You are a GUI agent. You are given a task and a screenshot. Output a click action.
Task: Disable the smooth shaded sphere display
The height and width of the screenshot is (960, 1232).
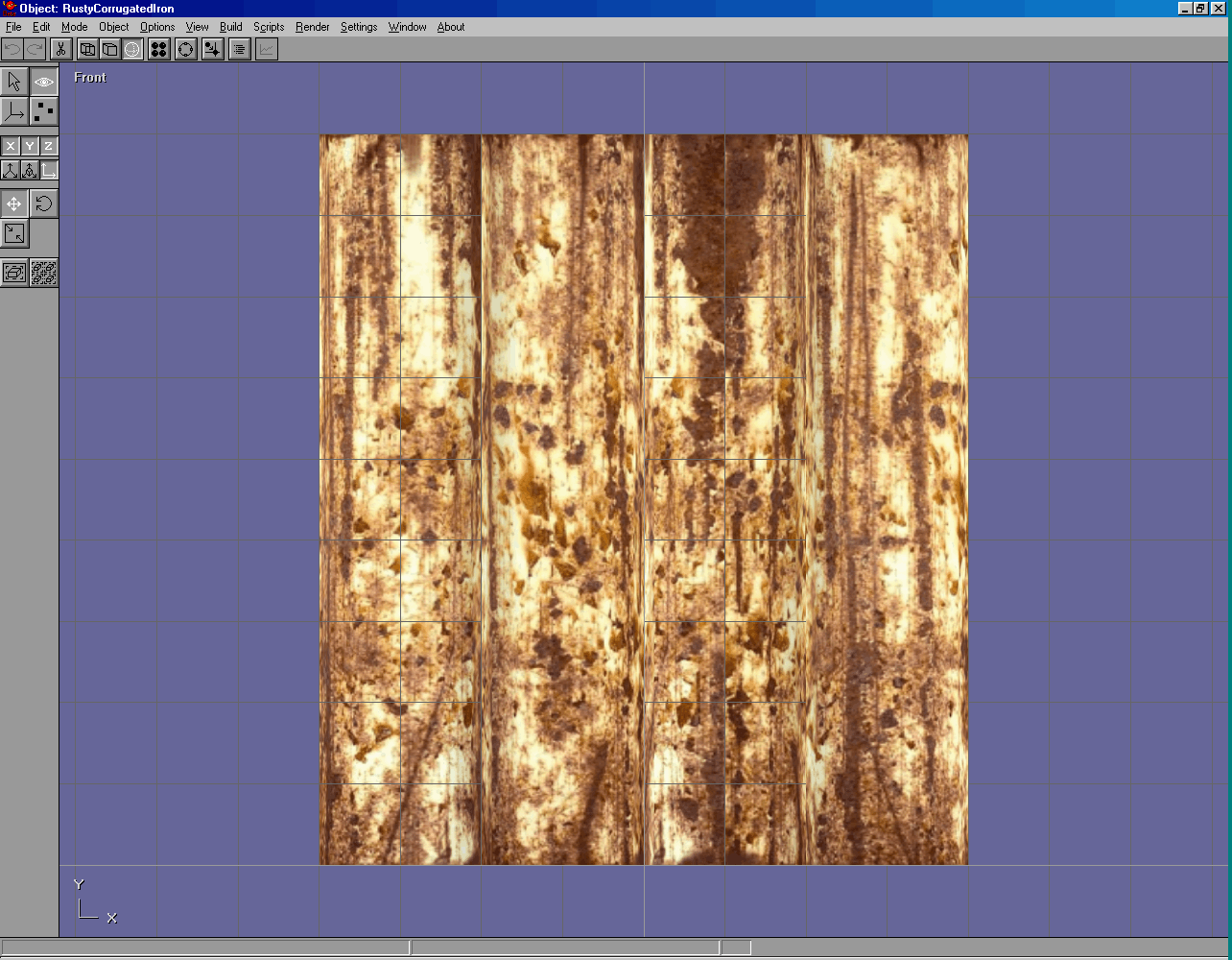coord(132,49)
